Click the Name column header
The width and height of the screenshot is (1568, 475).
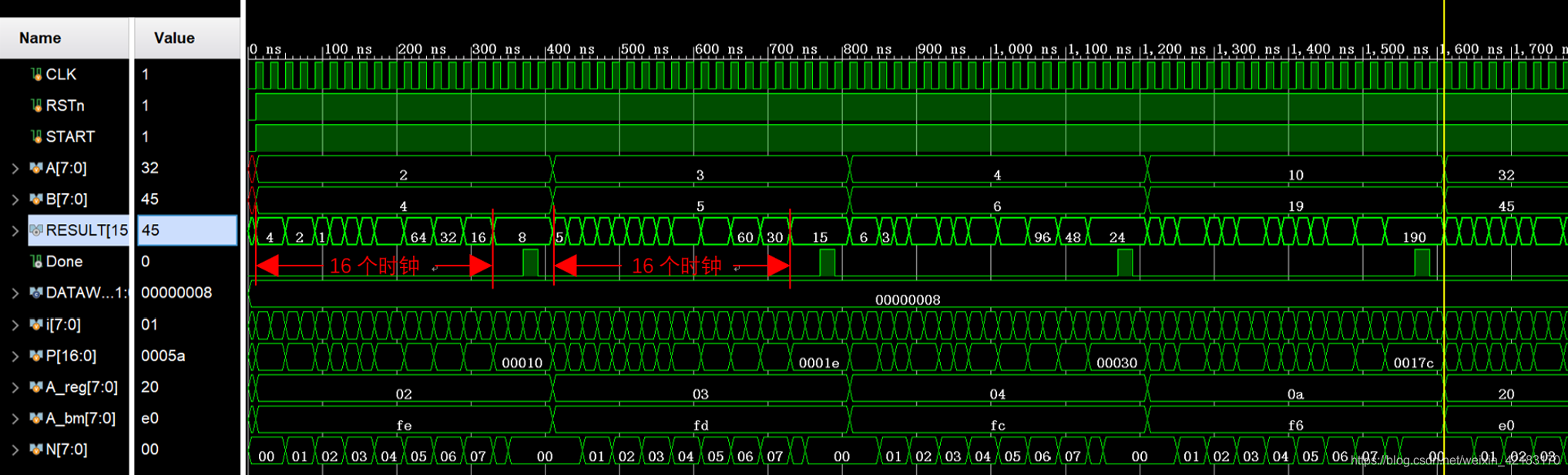pyautogui.click(x=65, y=38)
